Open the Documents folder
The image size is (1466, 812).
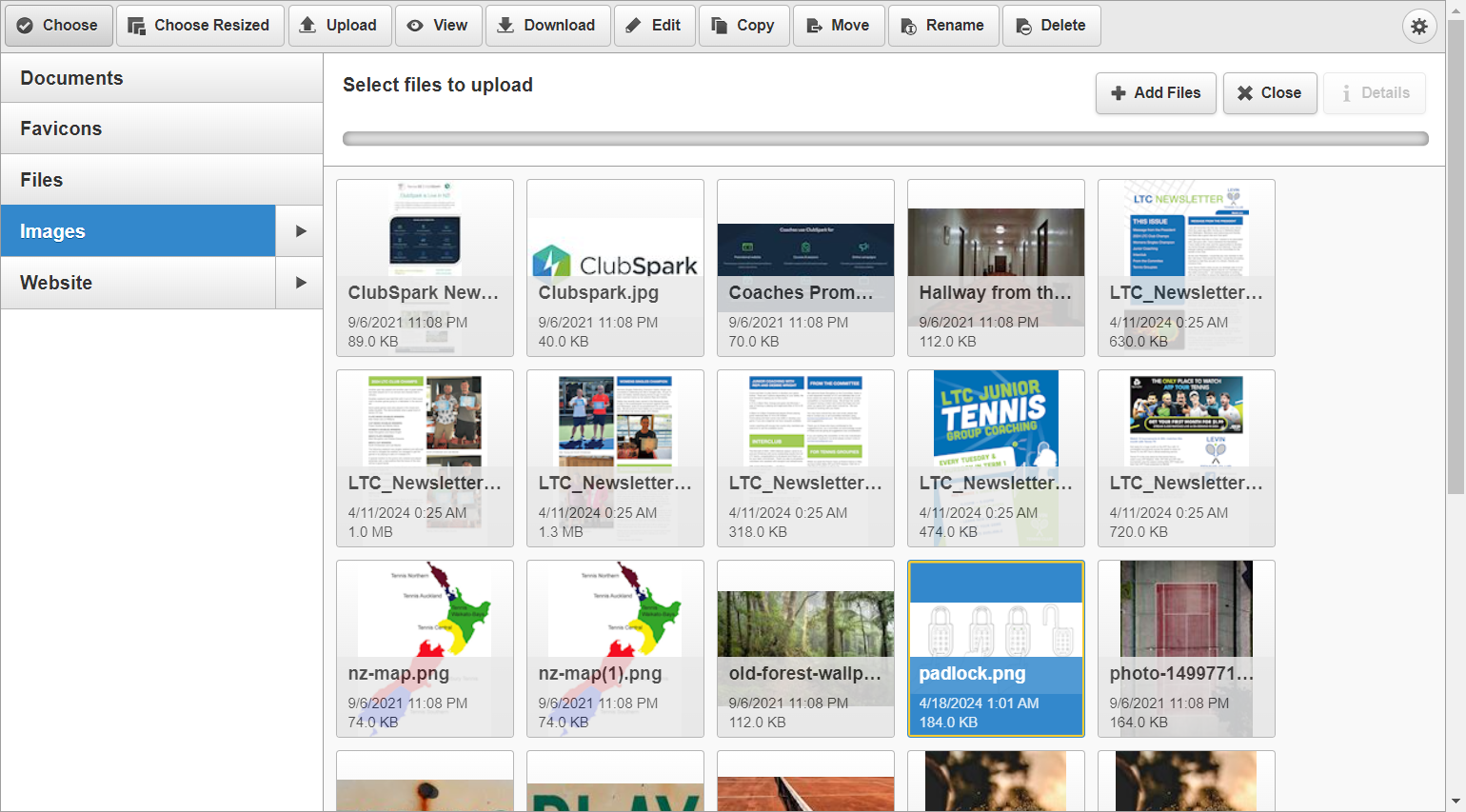[x=162, y=78]
